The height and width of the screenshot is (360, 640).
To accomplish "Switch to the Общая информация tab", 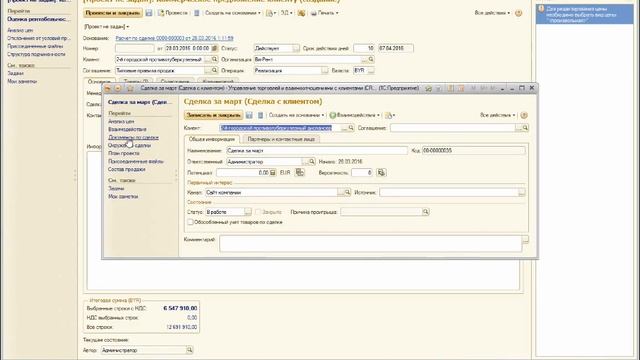I will pos(212,139).
